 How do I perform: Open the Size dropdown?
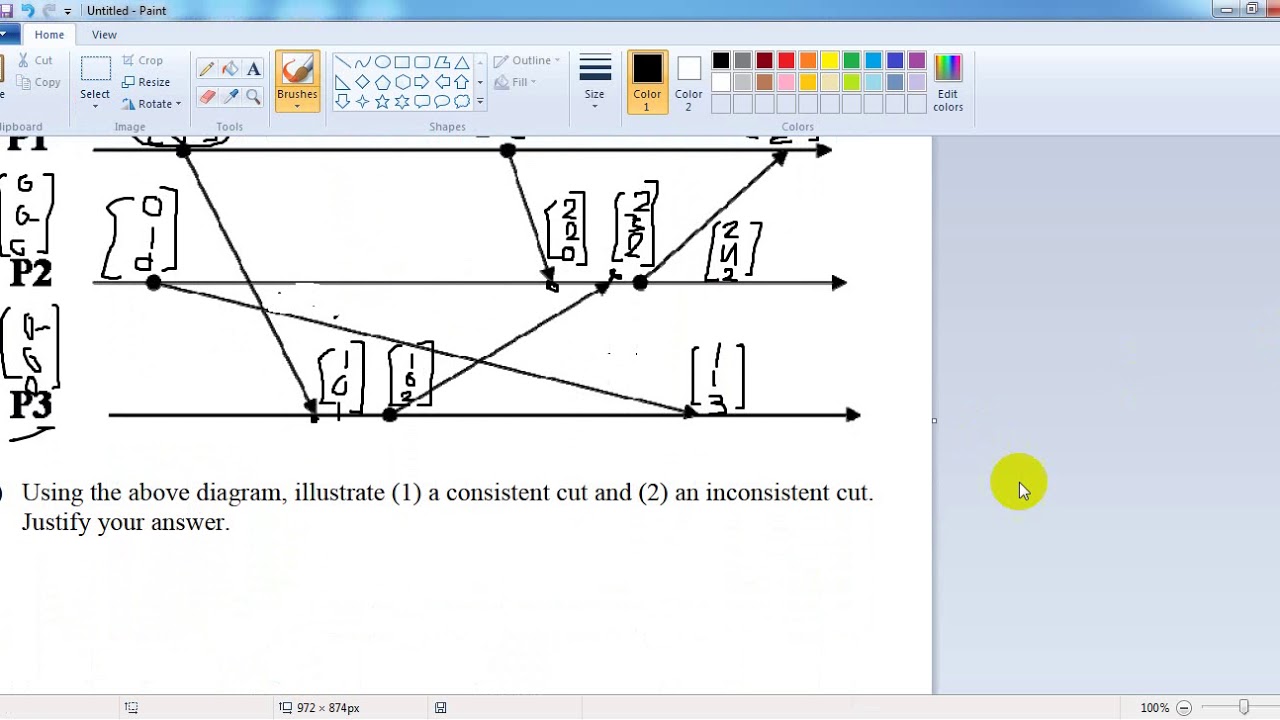(595, 82)
